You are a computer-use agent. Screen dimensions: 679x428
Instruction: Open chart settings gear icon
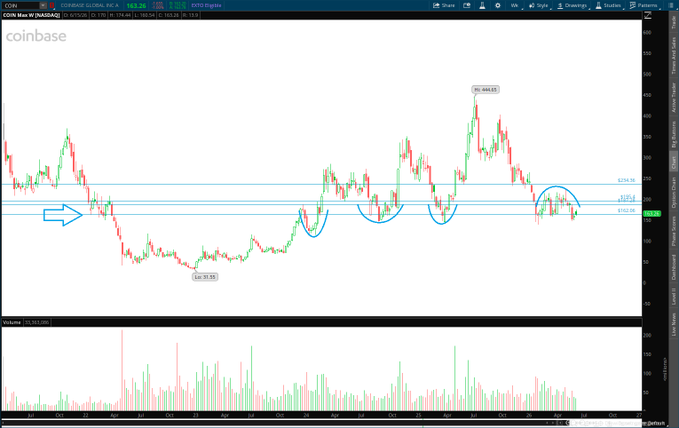pyautogui.click(x=498, y=5)
